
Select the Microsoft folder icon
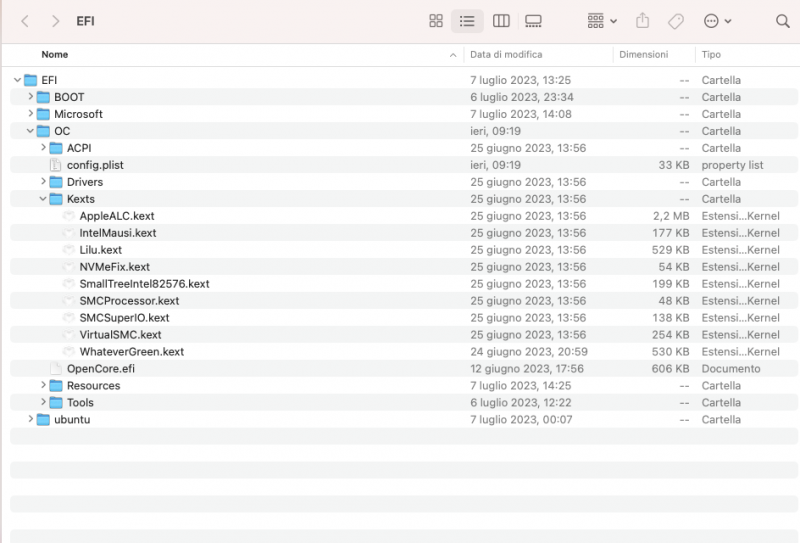(x=43, y=114)
